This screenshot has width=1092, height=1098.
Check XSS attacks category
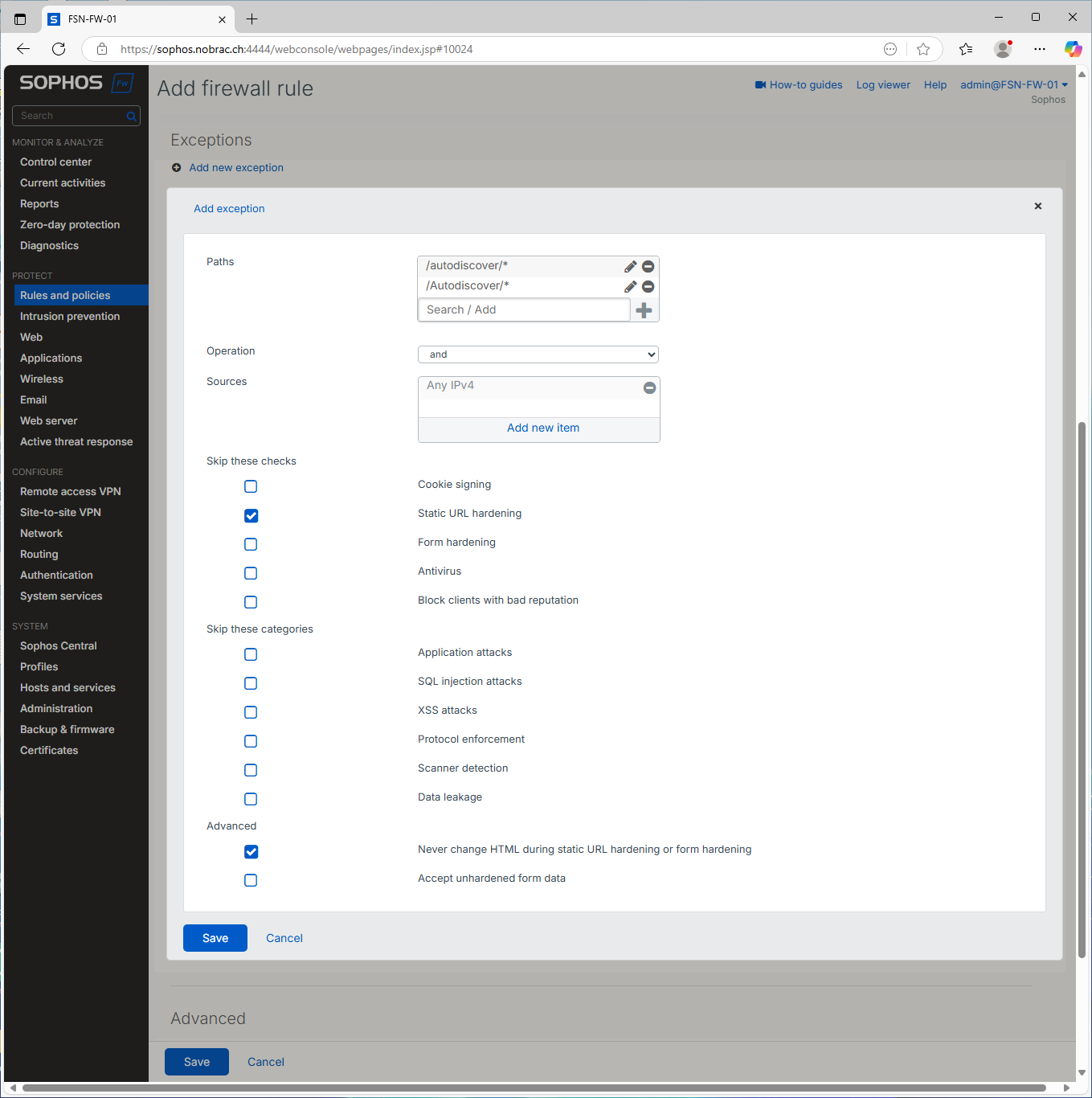click(x=251, y=712)
